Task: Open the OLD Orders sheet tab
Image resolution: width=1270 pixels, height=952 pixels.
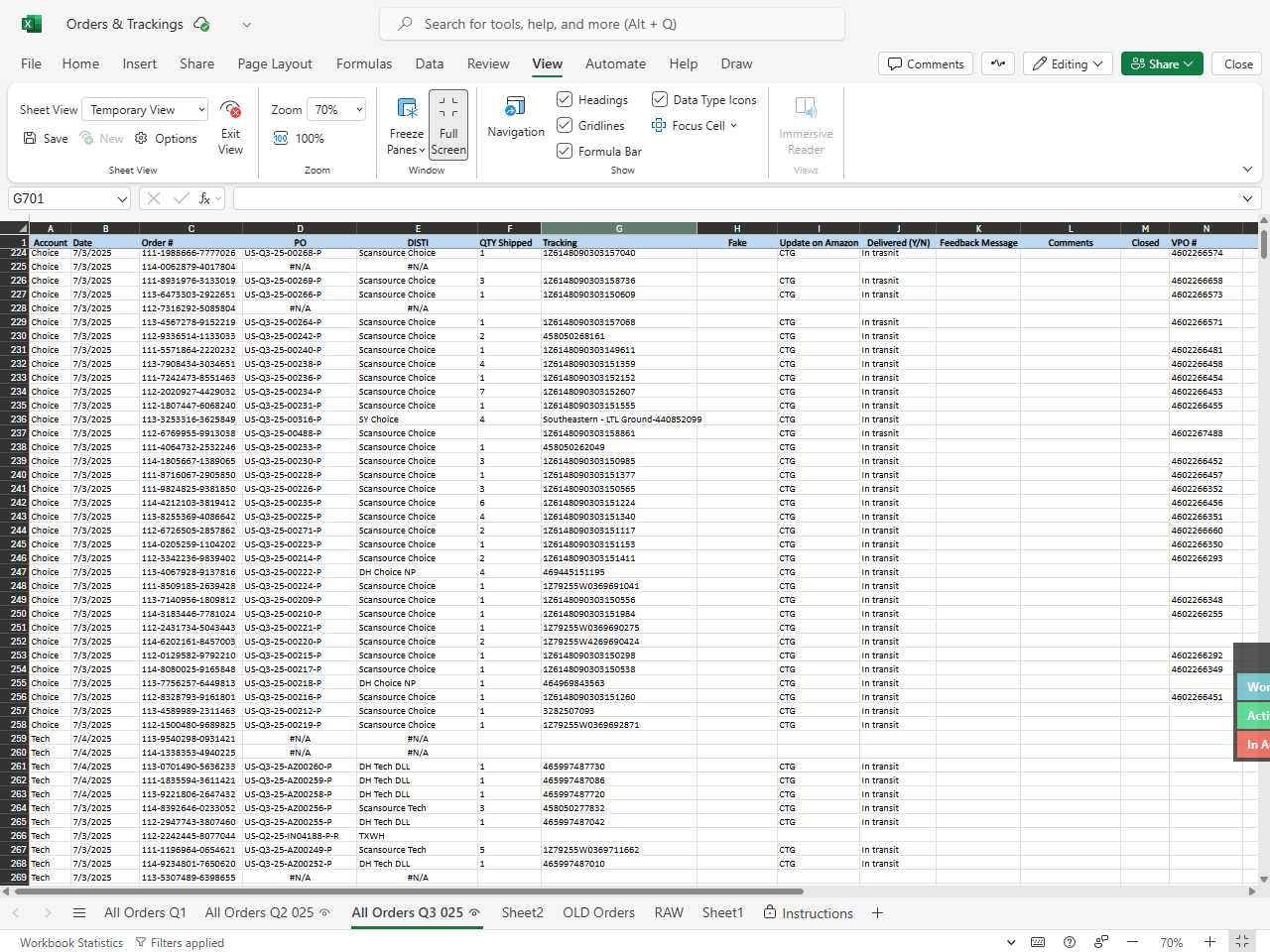Action: click(598, 913)
